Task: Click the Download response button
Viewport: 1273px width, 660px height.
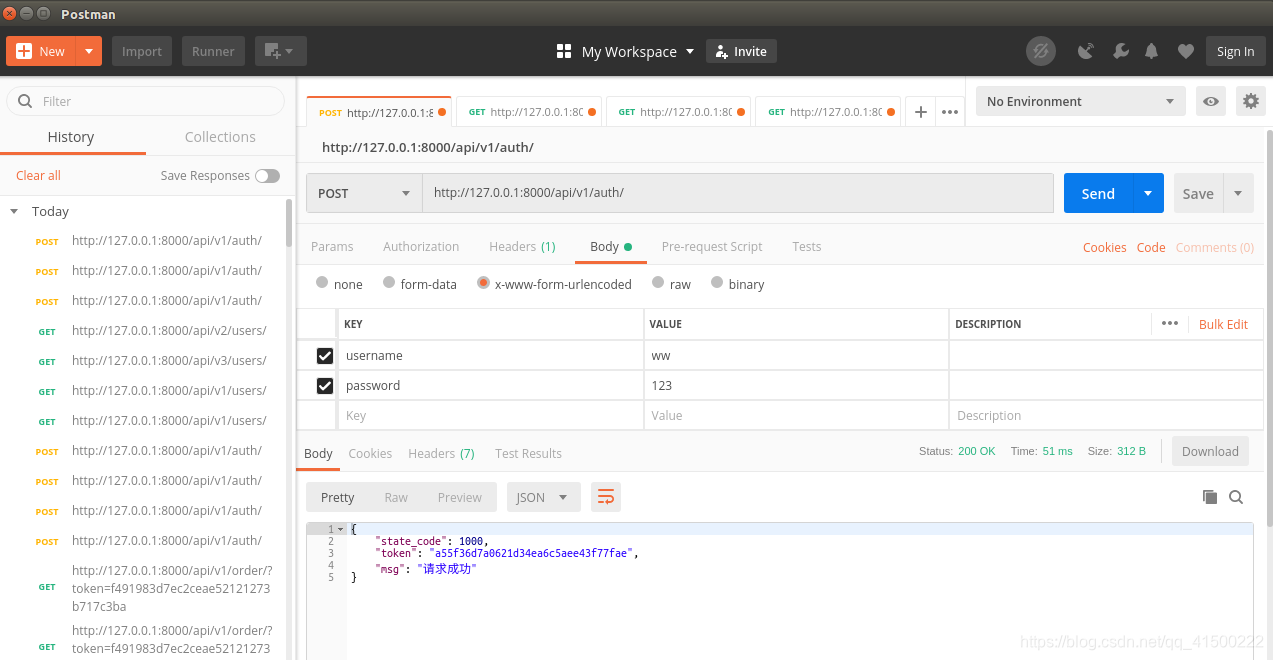Action: point(1210,451)
